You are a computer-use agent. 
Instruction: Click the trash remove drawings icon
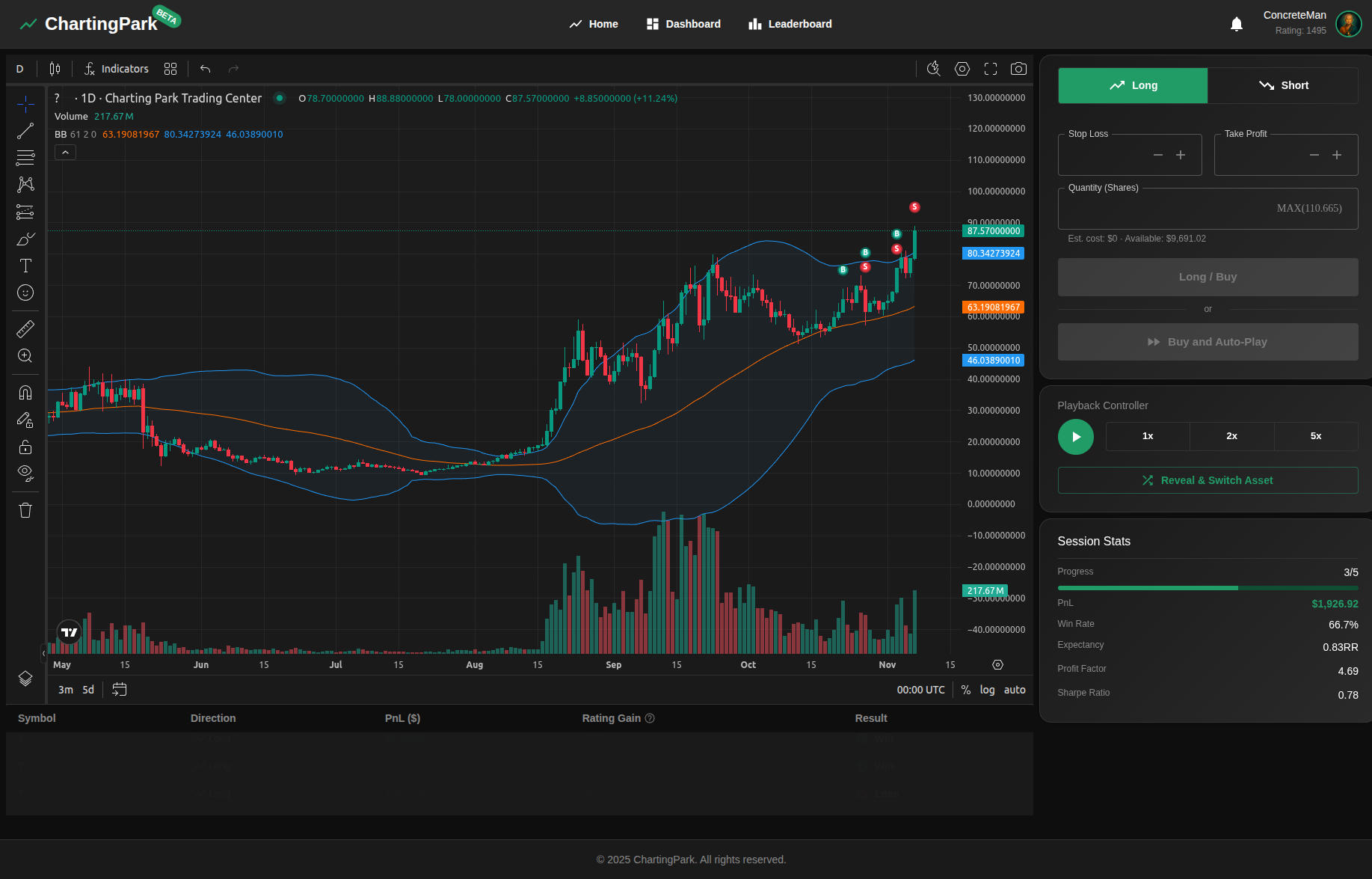coord(25,510)
